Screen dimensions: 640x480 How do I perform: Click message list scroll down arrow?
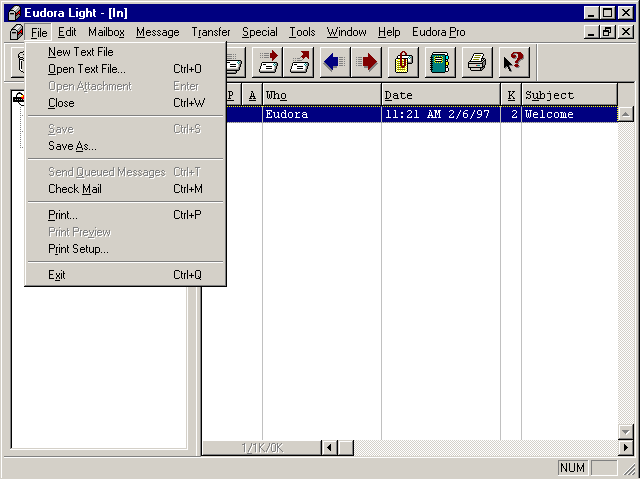pos(625,431)
